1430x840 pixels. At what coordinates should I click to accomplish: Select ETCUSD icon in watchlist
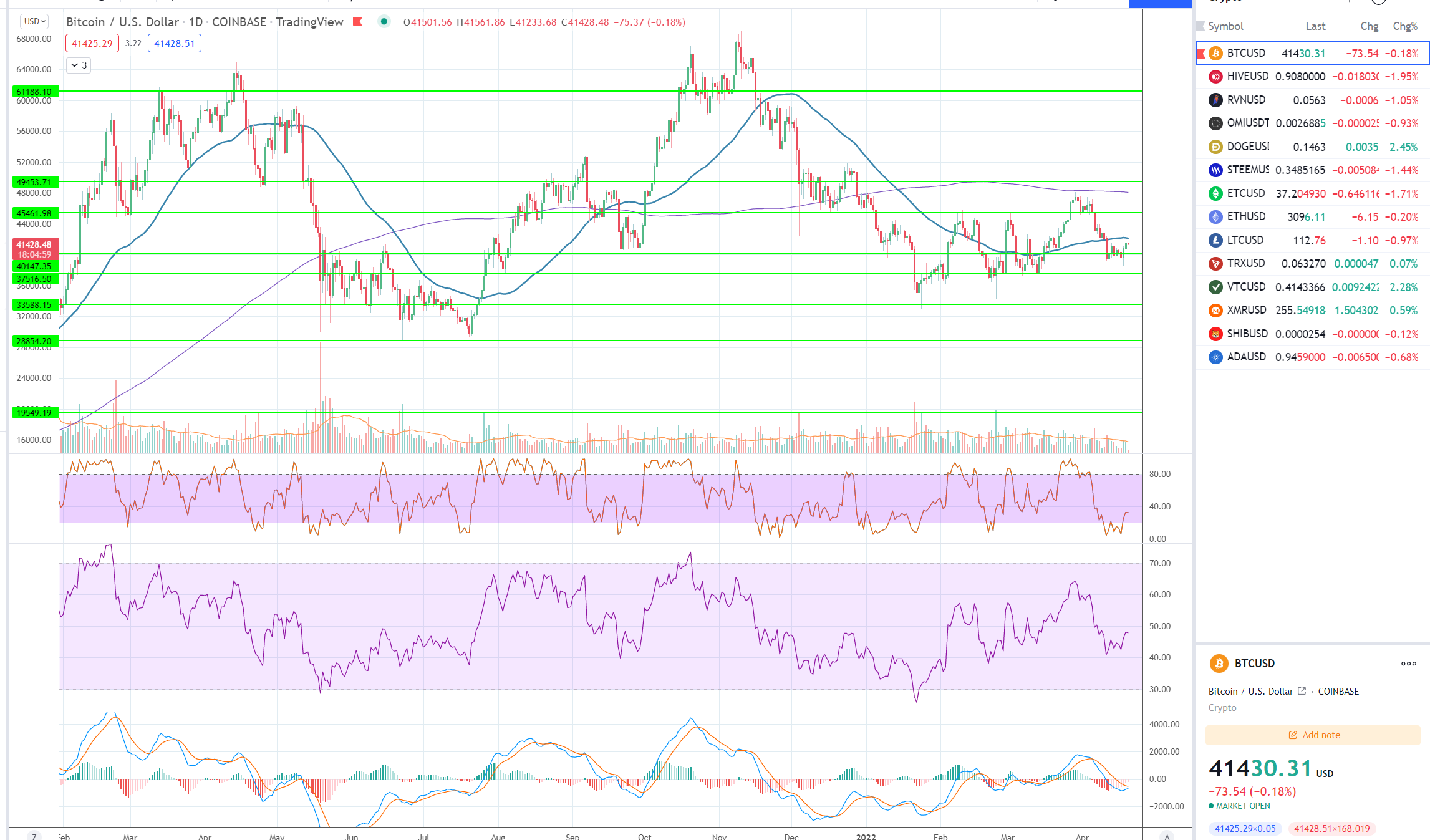1215,193
